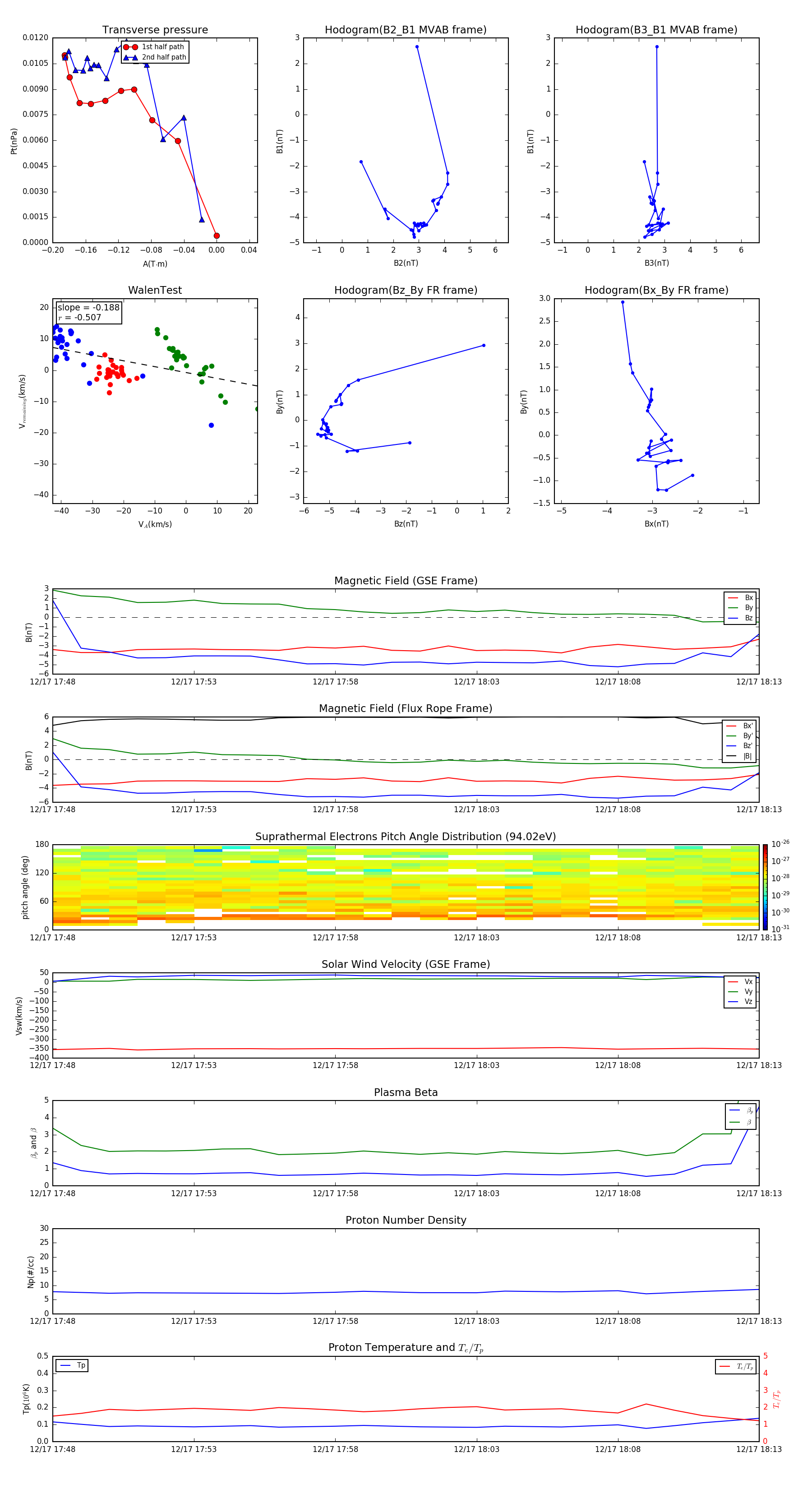Click the 'slope = -0.188' annotation
The image size is (812, 1489).
[x=88, y=308]
